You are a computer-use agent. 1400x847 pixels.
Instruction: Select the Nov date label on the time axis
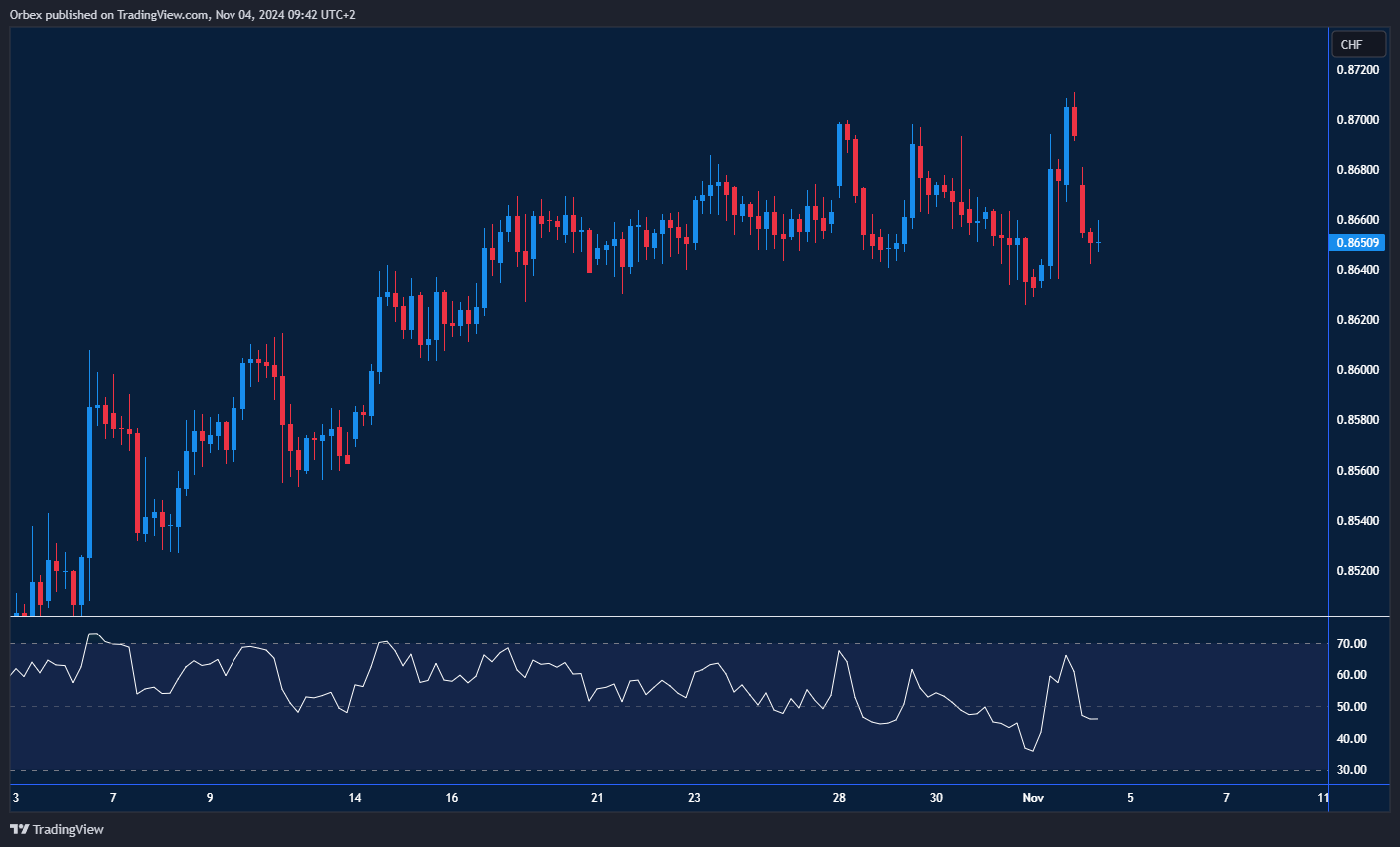click(x=1033, y=798)
